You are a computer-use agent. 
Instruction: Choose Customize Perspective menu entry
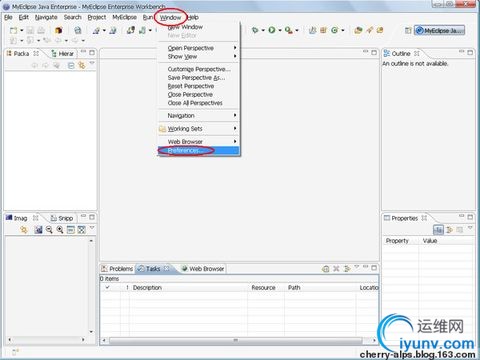(199, 69)
